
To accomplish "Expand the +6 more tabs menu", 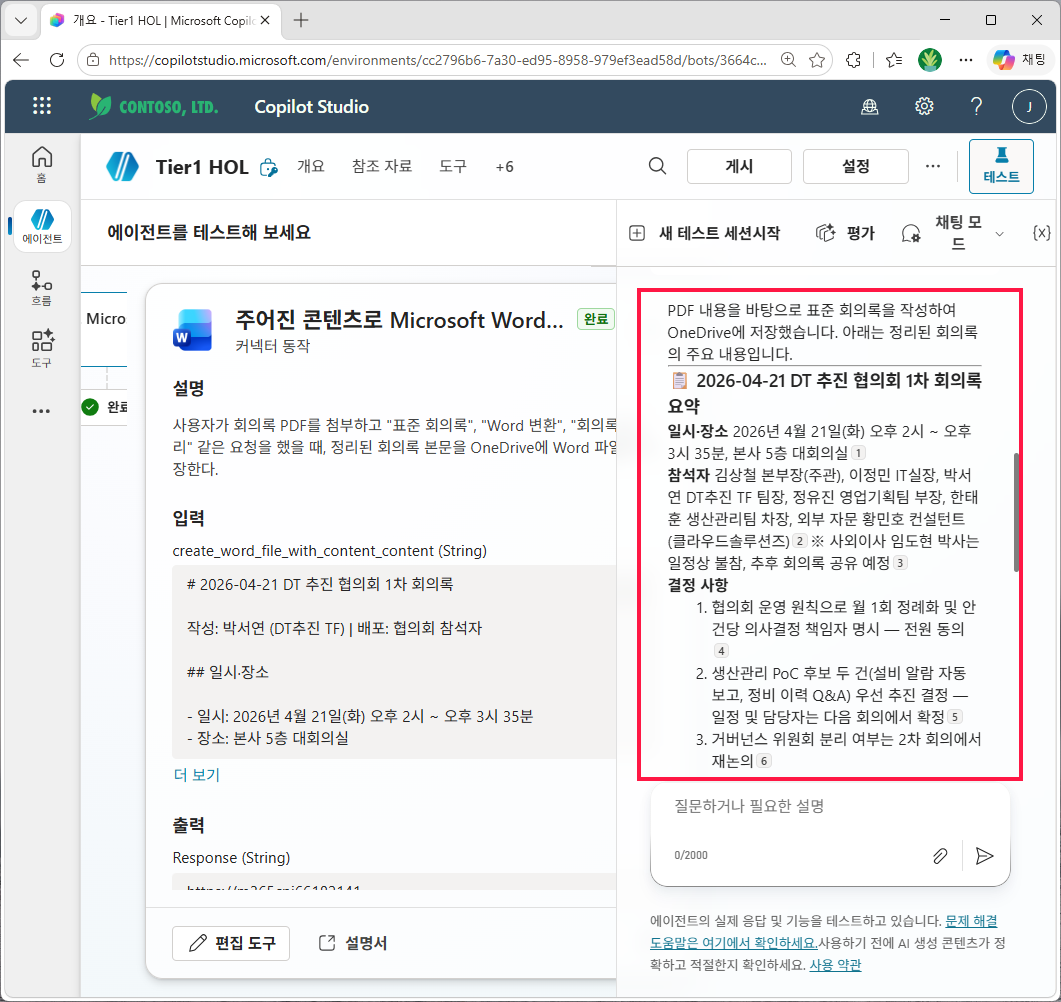I will coord(504,166).
